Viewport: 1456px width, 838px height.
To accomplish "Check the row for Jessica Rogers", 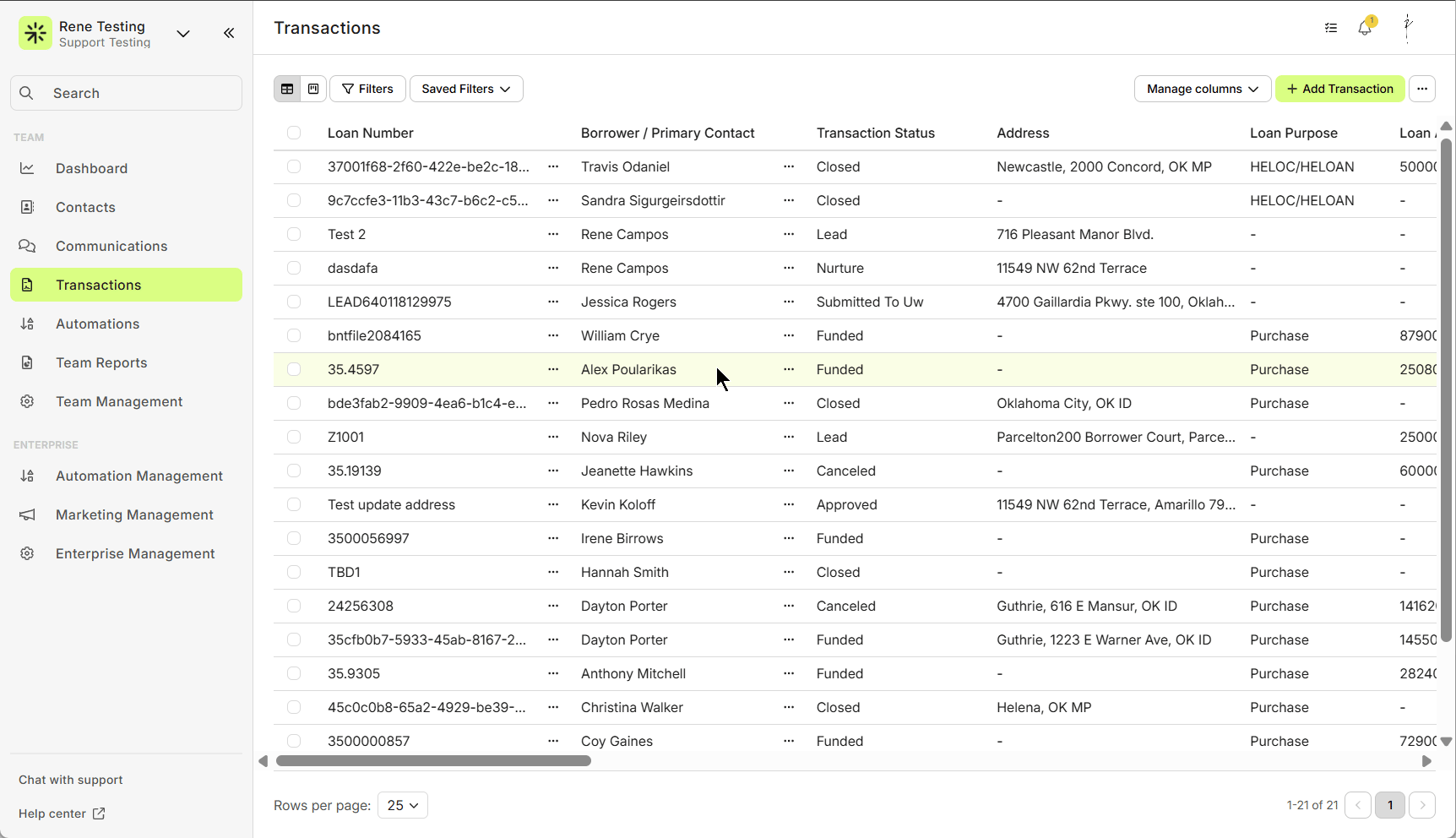I will coord(294,302).
